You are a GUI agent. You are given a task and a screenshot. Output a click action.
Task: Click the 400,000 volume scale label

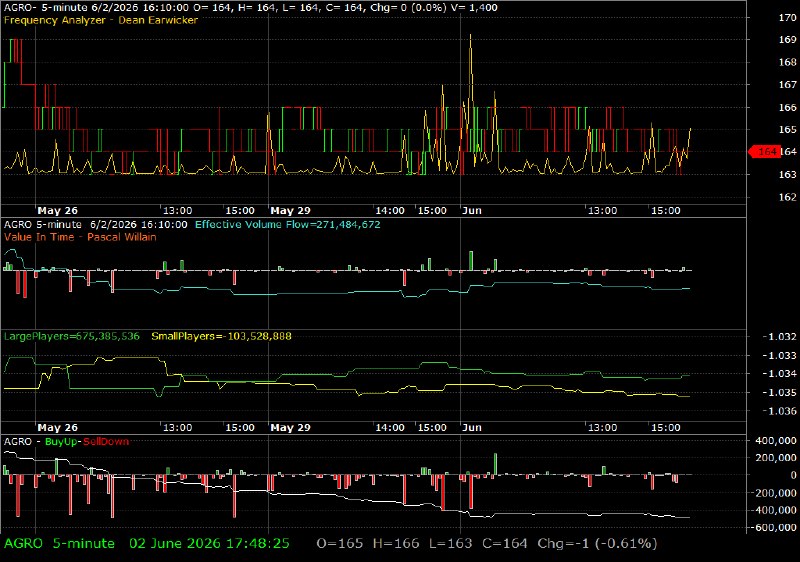click(774, 441)
